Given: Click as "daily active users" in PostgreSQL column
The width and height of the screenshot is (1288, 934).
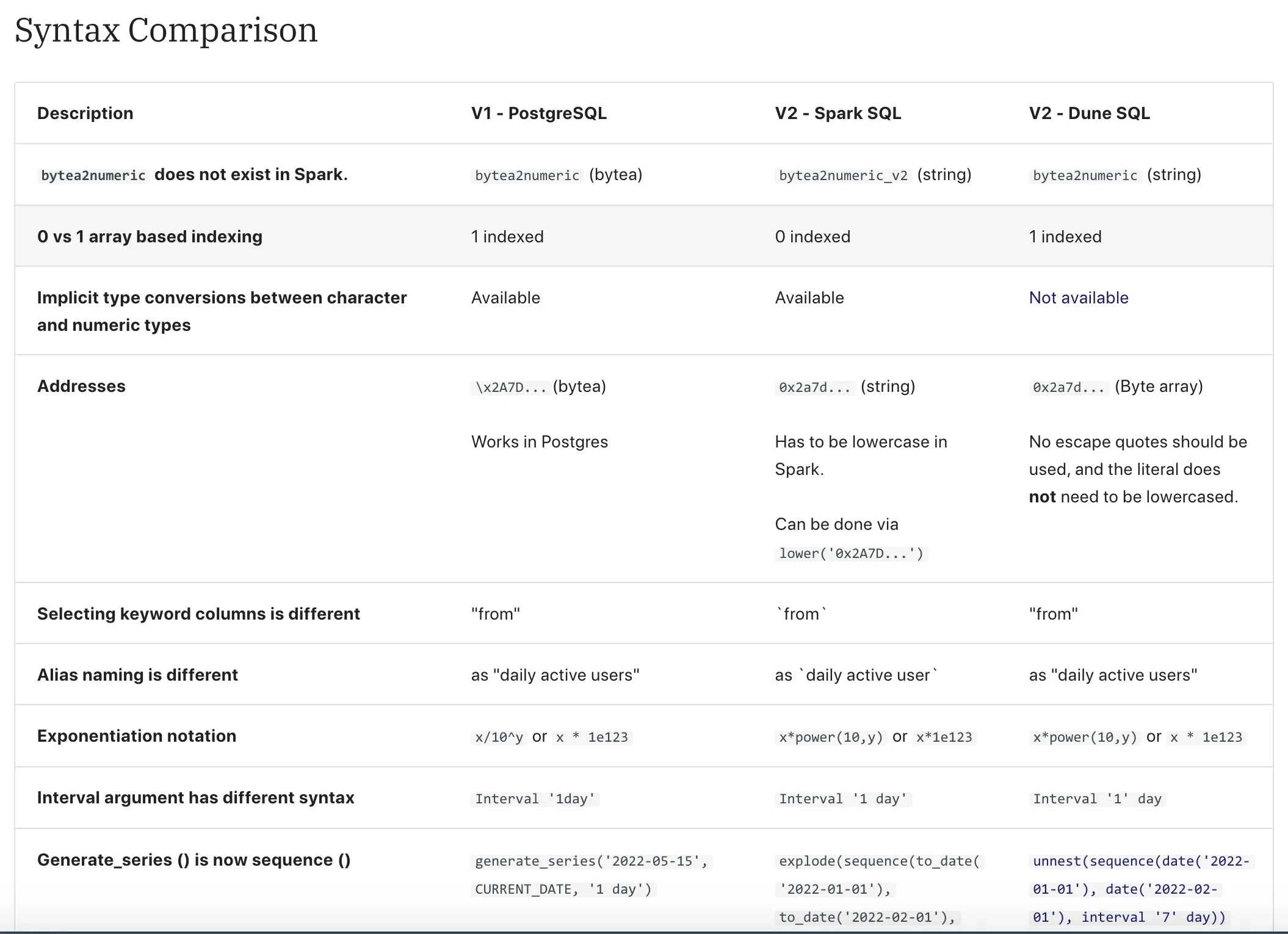Looking at the screenshot, I should (555, 675).
